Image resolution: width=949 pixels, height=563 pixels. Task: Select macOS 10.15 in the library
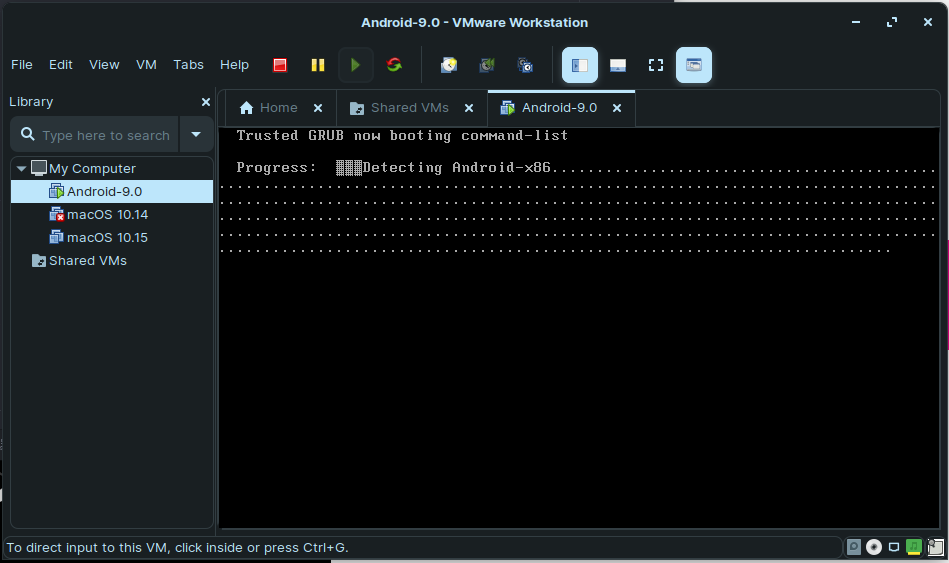tap(106, 238)
